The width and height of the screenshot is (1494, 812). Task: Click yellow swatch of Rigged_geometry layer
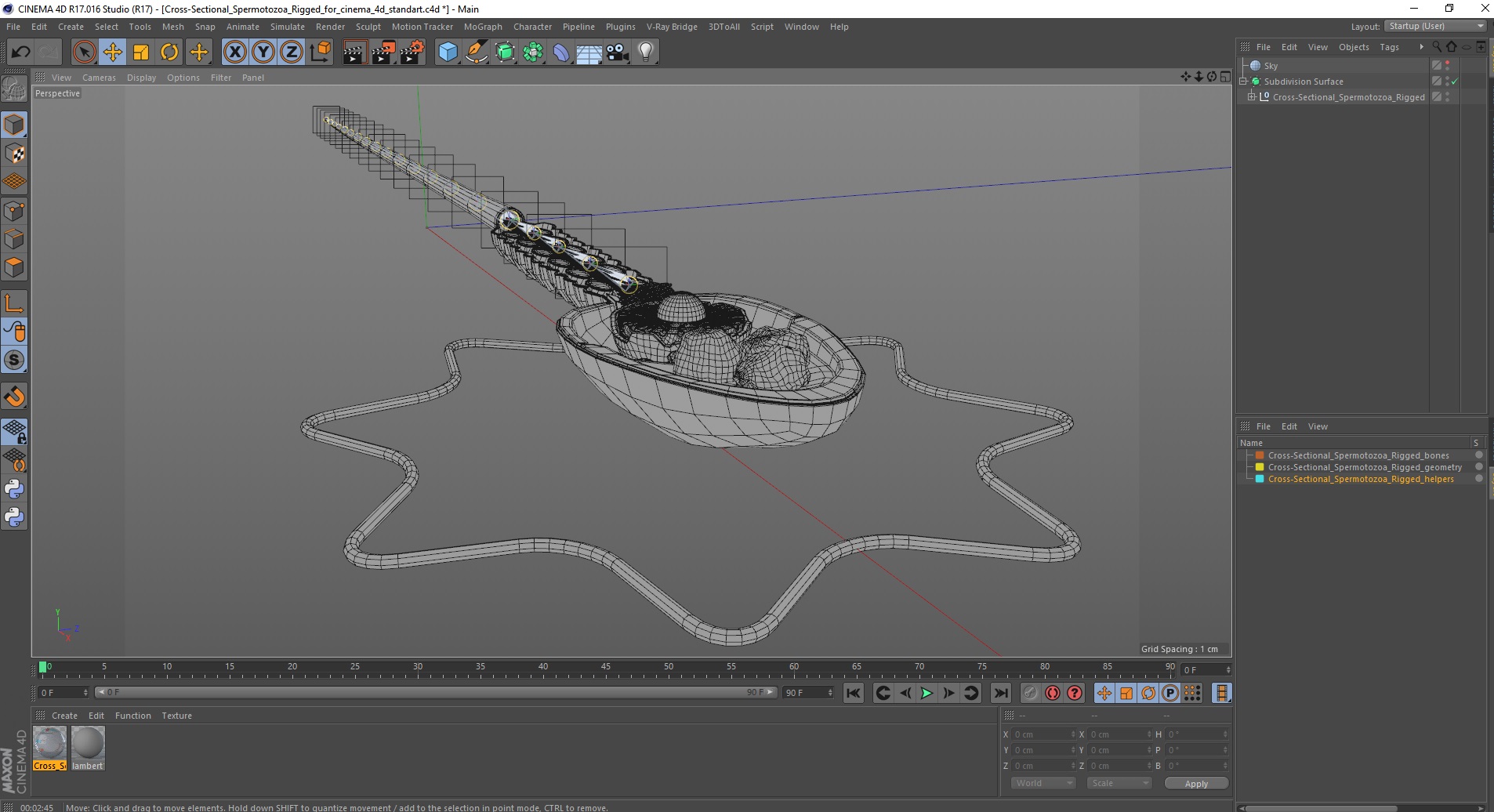coord(1260,467)
